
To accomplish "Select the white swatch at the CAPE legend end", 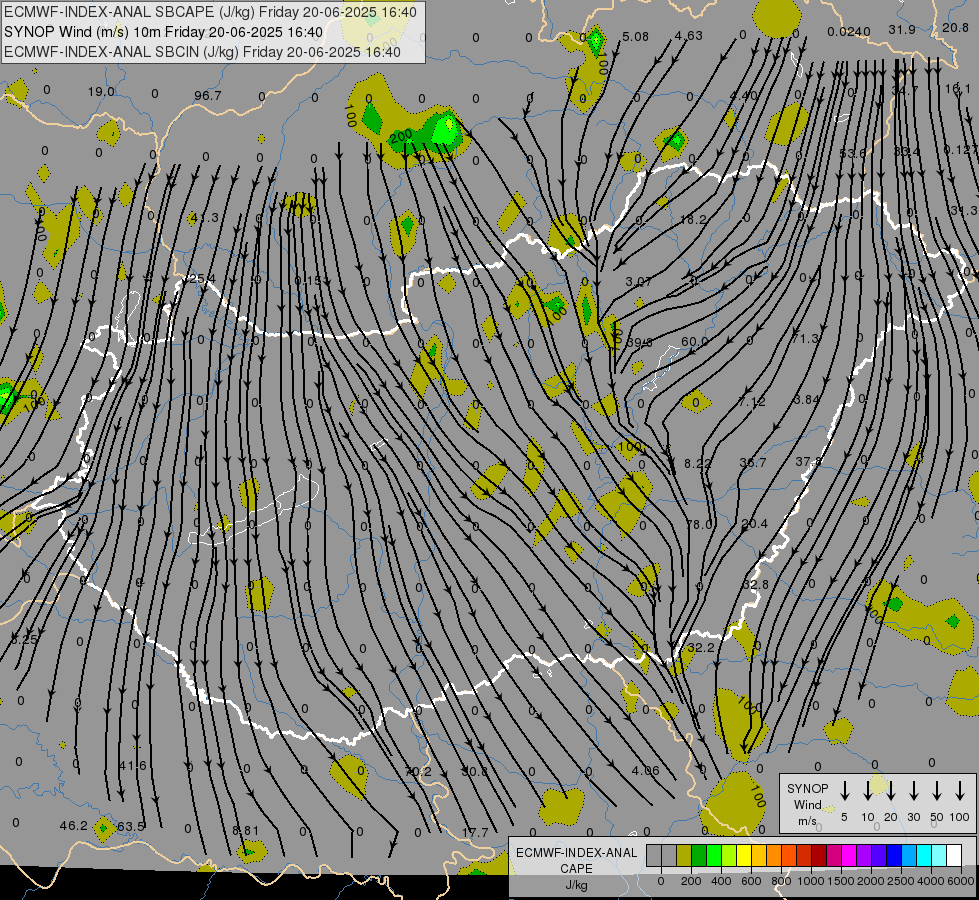I will (954, 856).
